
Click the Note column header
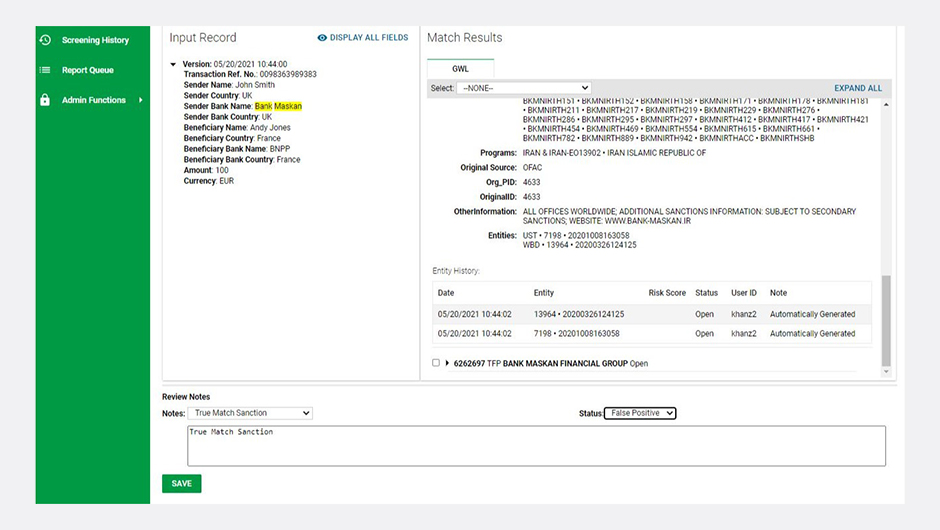click(x=778, y=293)
